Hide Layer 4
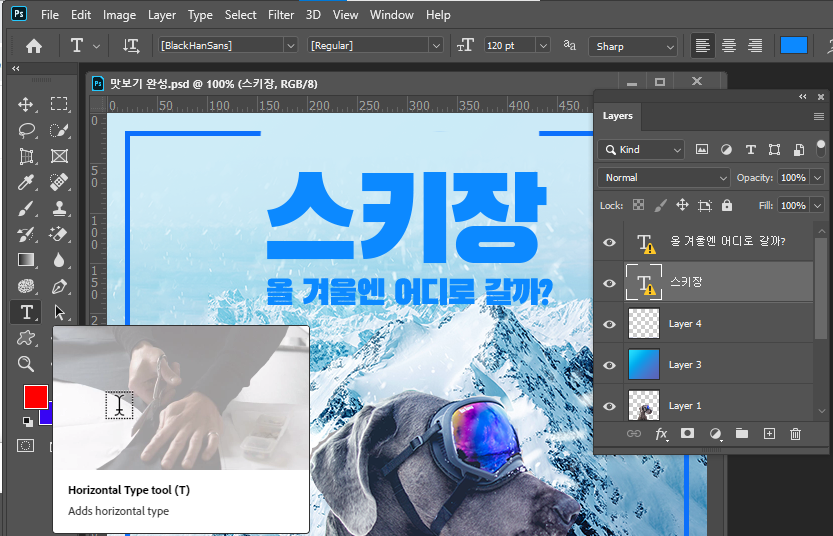The height and width of the screenshot is (536, 833). click(609, 324)
